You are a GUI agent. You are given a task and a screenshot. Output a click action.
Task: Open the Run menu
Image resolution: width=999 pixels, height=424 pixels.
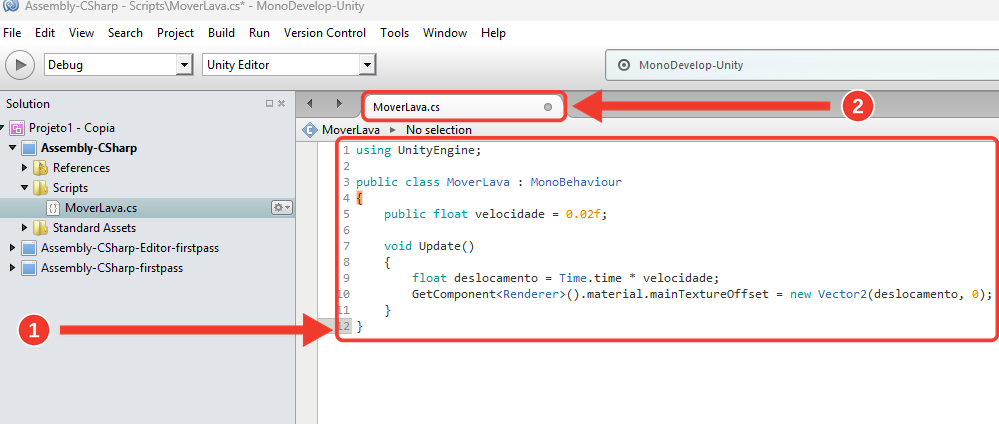[x=259, y=33]
